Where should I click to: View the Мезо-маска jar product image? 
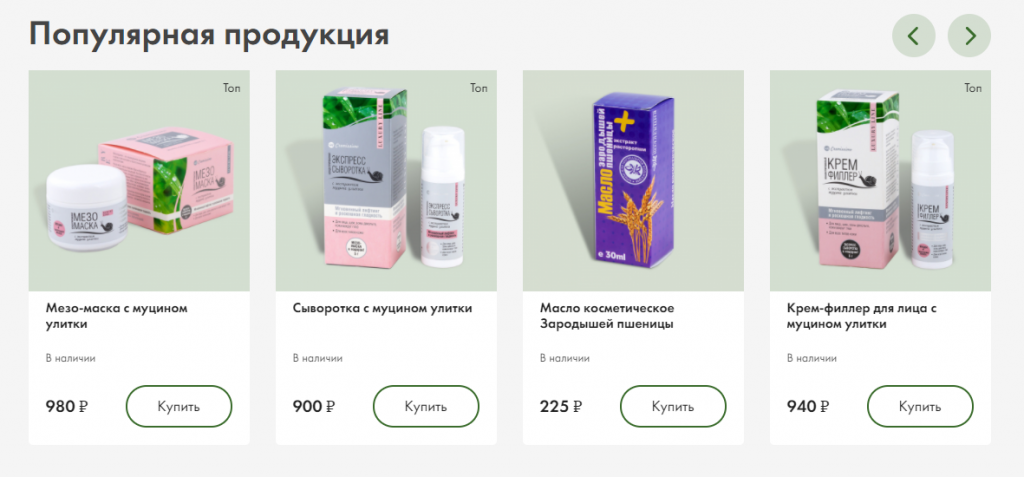pos(139,180)
